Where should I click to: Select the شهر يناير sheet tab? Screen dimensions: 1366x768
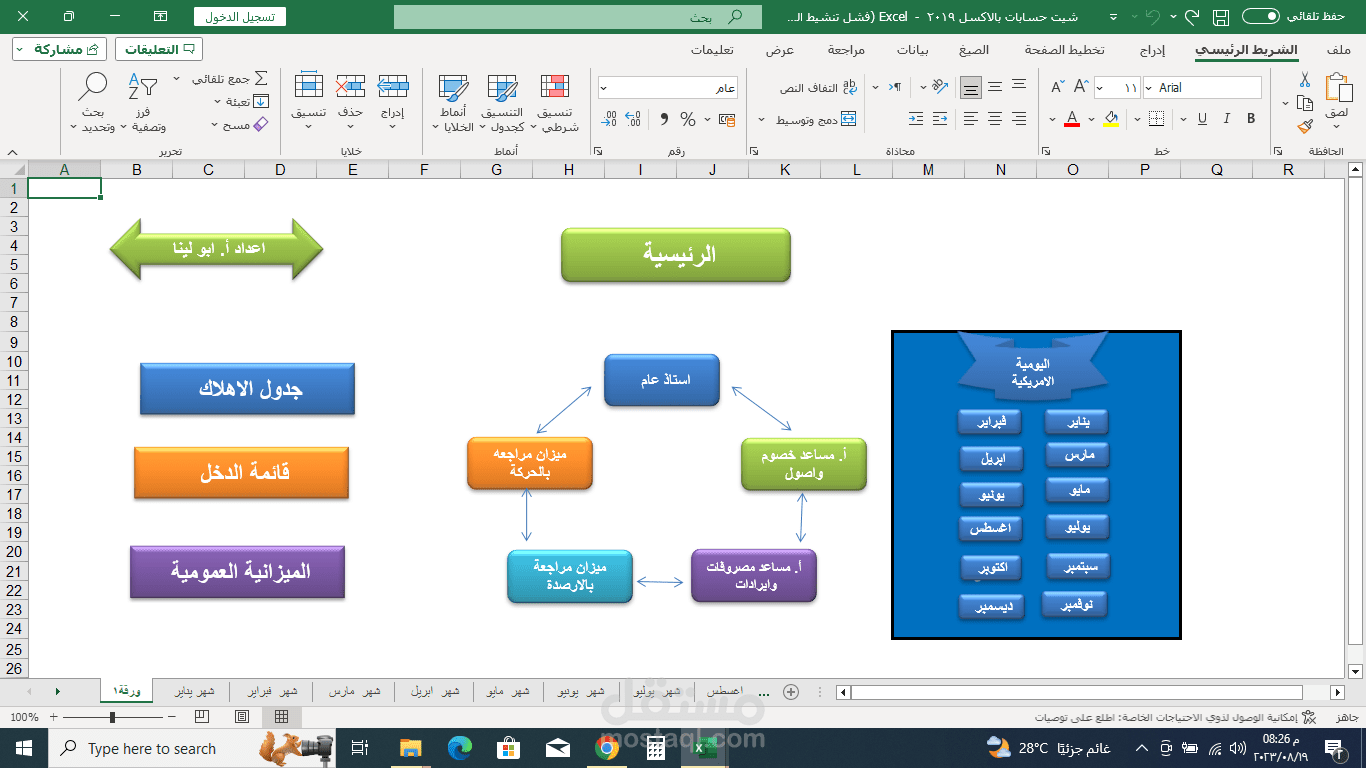point(194,691)
